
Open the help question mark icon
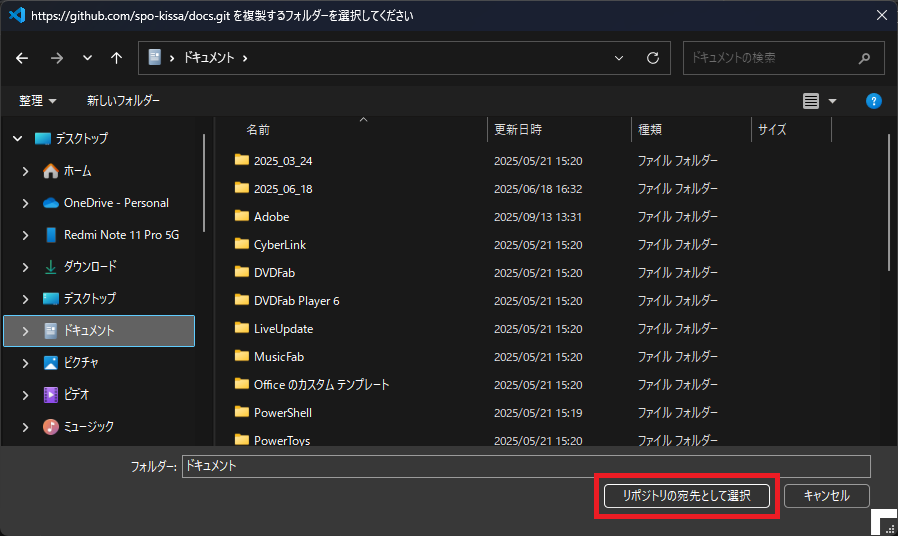click(x=873, y=101)
